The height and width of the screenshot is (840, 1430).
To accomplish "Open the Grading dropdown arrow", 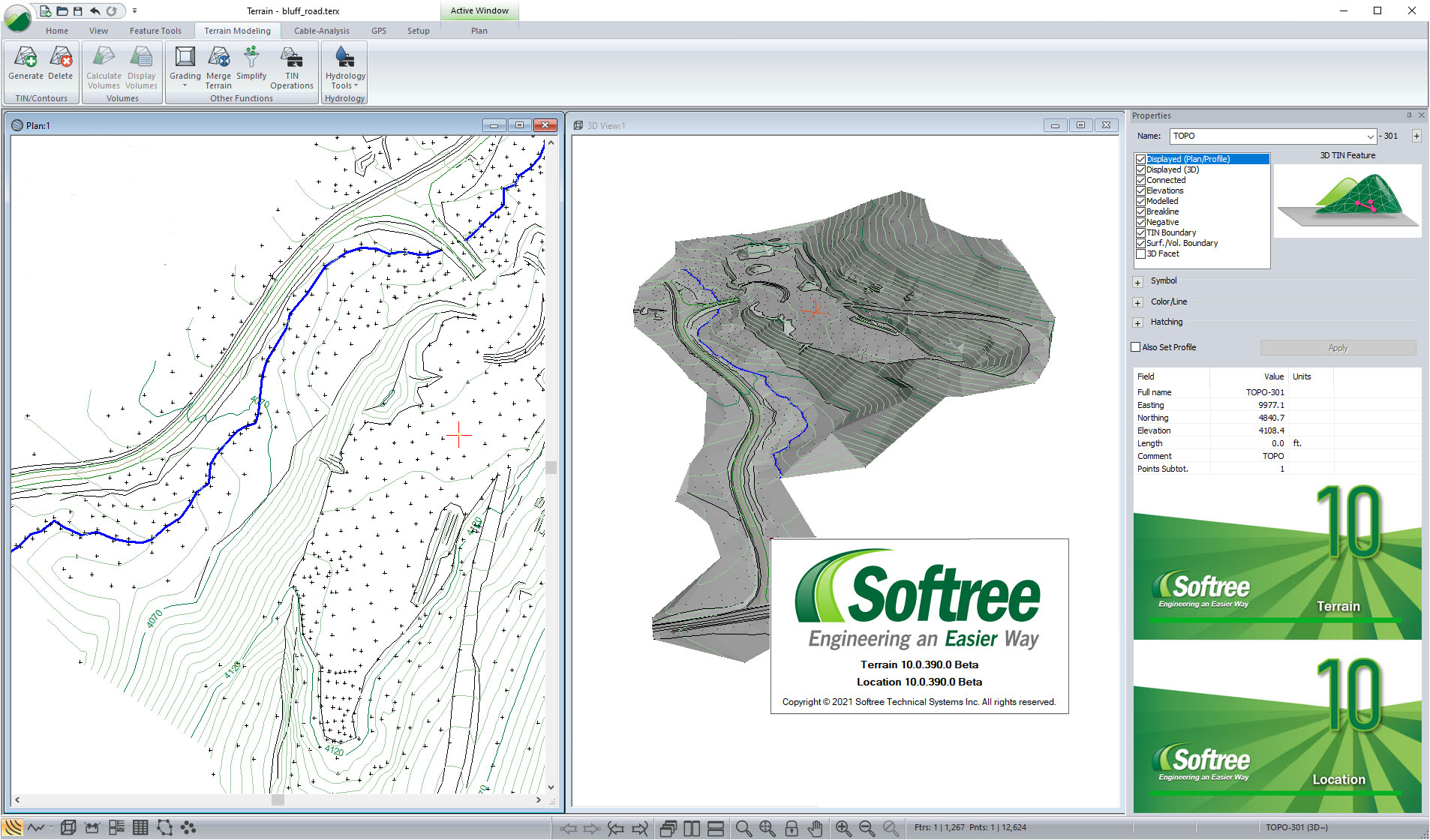I will tap(185, 85).
